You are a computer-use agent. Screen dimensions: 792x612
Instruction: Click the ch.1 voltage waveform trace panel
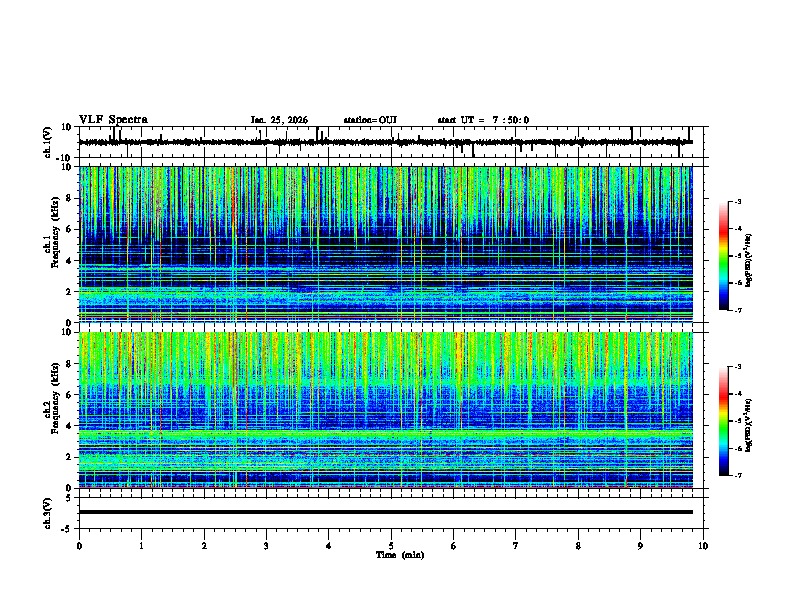[x=391, y=142]
